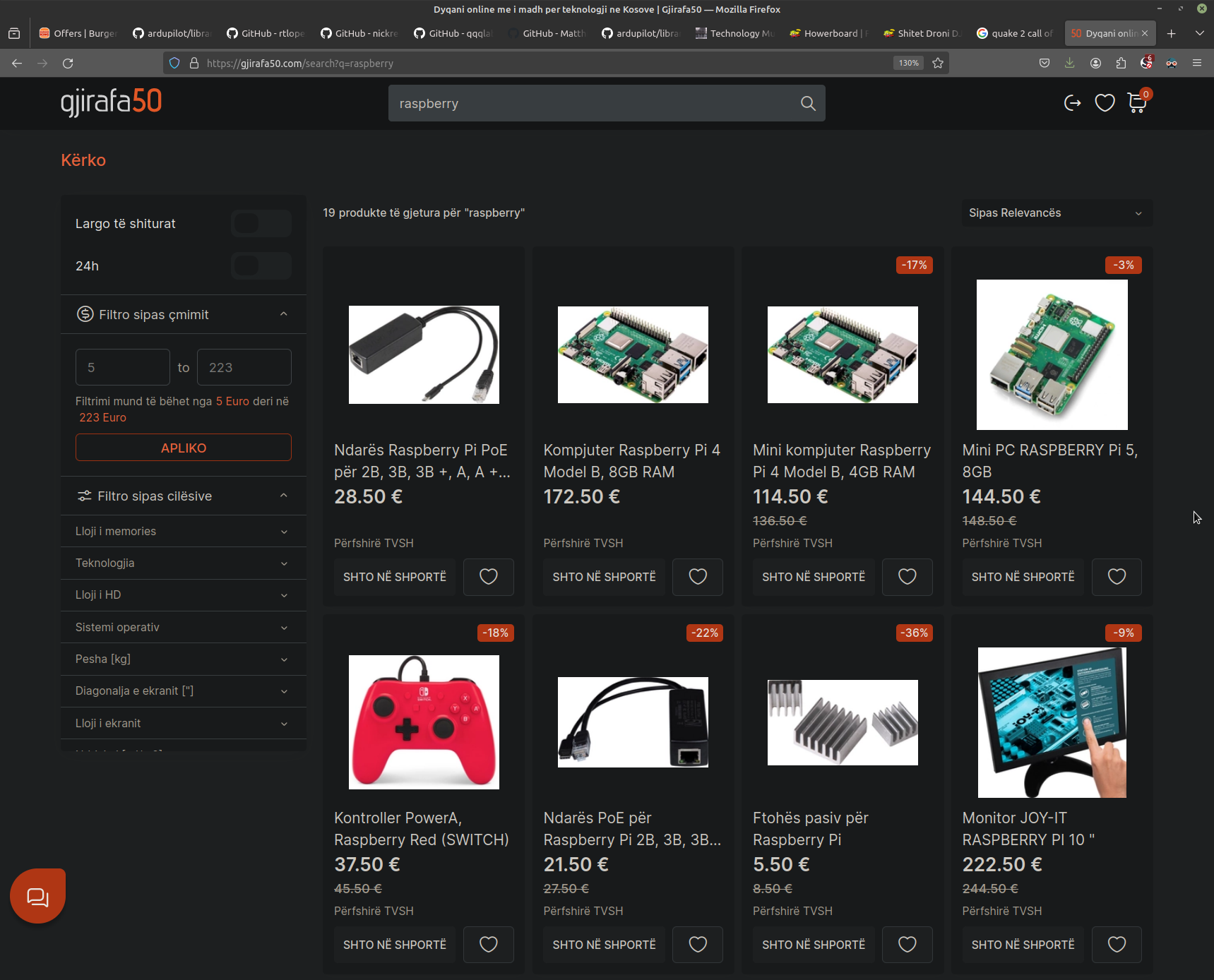Add Mini PC RASPBERRY Pi 5 to wishlist
The image size is (1214, 980).
(1117, 577)
